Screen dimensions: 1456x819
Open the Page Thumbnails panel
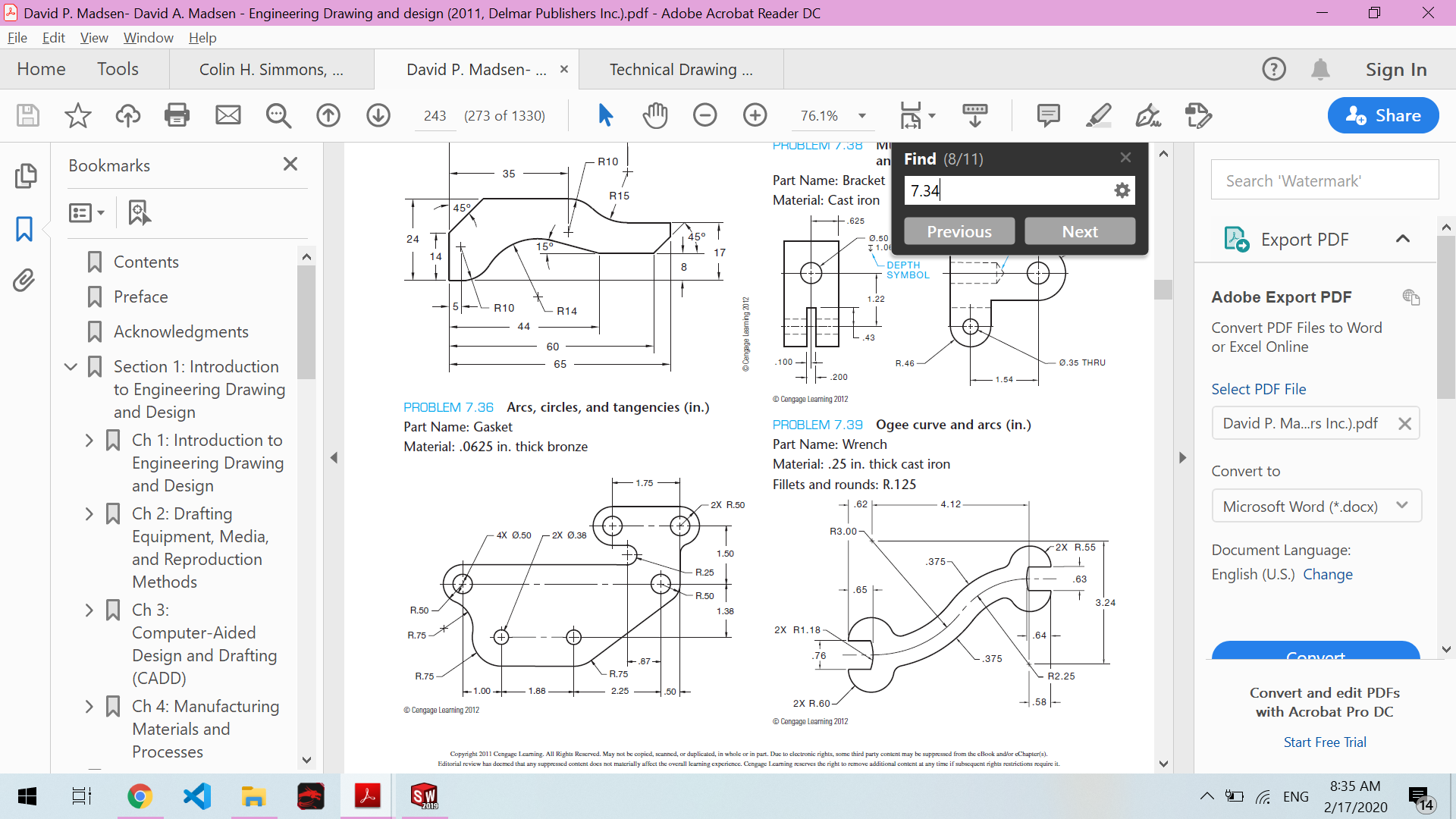[x=24, y=176]
